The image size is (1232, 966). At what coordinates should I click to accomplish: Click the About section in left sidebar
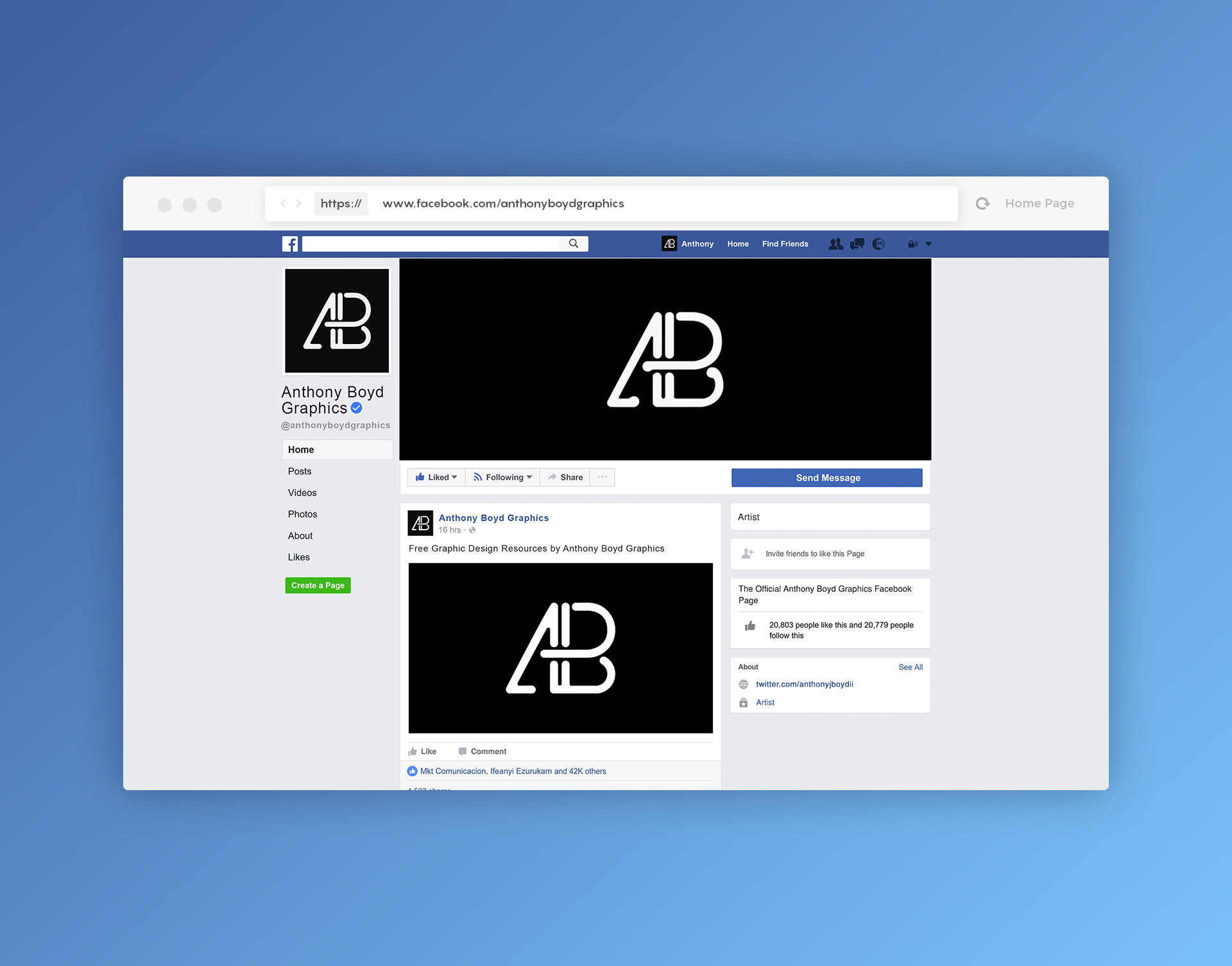(301, 536)
